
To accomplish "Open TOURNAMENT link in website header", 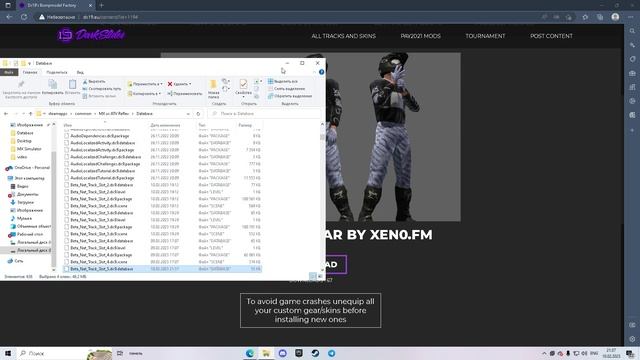I will (x=485, y=36).
